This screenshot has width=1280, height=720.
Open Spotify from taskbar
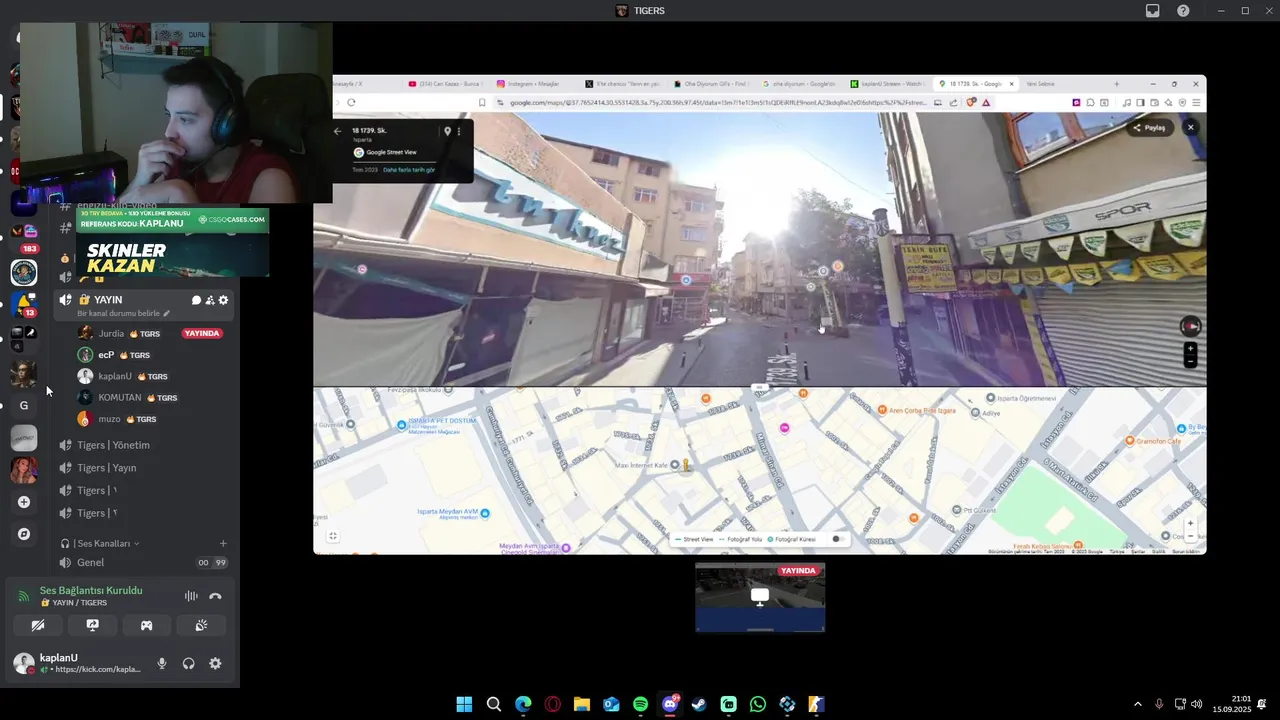coord(641,704)
